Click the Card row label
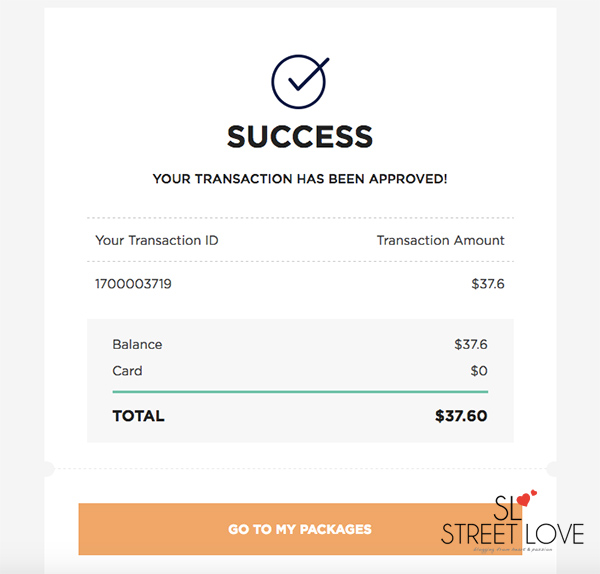Screen dimensions: 600x574 point(127,371)
